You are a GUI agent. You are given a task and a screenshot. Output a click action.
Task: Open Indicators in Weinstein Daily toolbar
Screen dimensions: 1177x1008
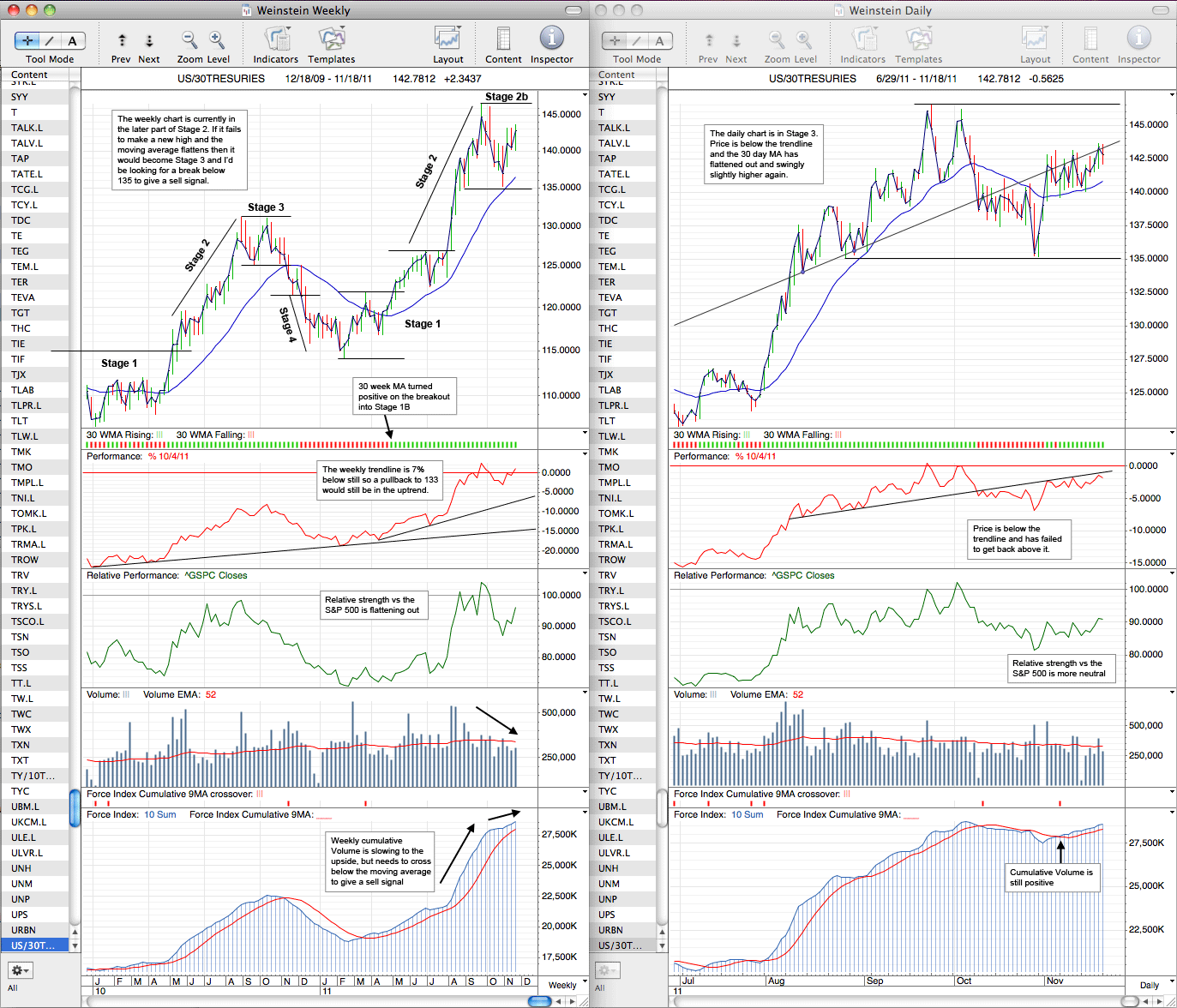point(863,39)
